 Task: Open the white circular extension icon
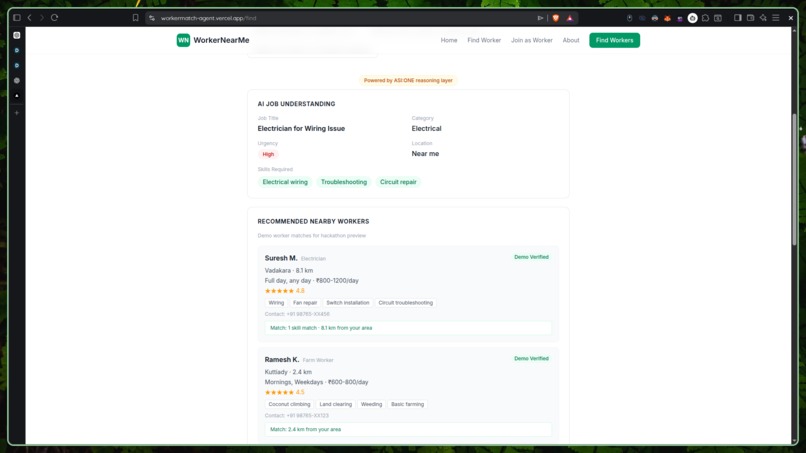coord(692,18)
